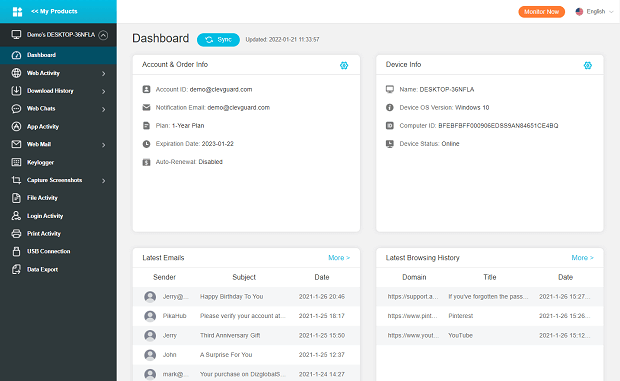
Task: Click the Login Activity person icon
Action: [x=16, y=216]
